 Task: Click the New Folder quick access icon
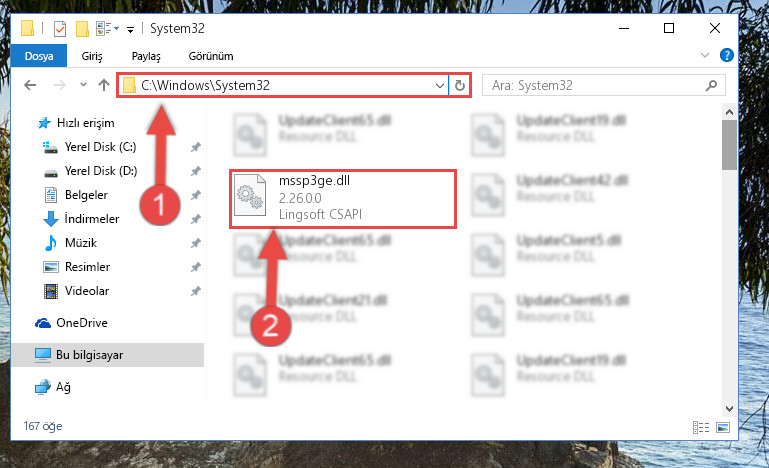click(82, 28)
